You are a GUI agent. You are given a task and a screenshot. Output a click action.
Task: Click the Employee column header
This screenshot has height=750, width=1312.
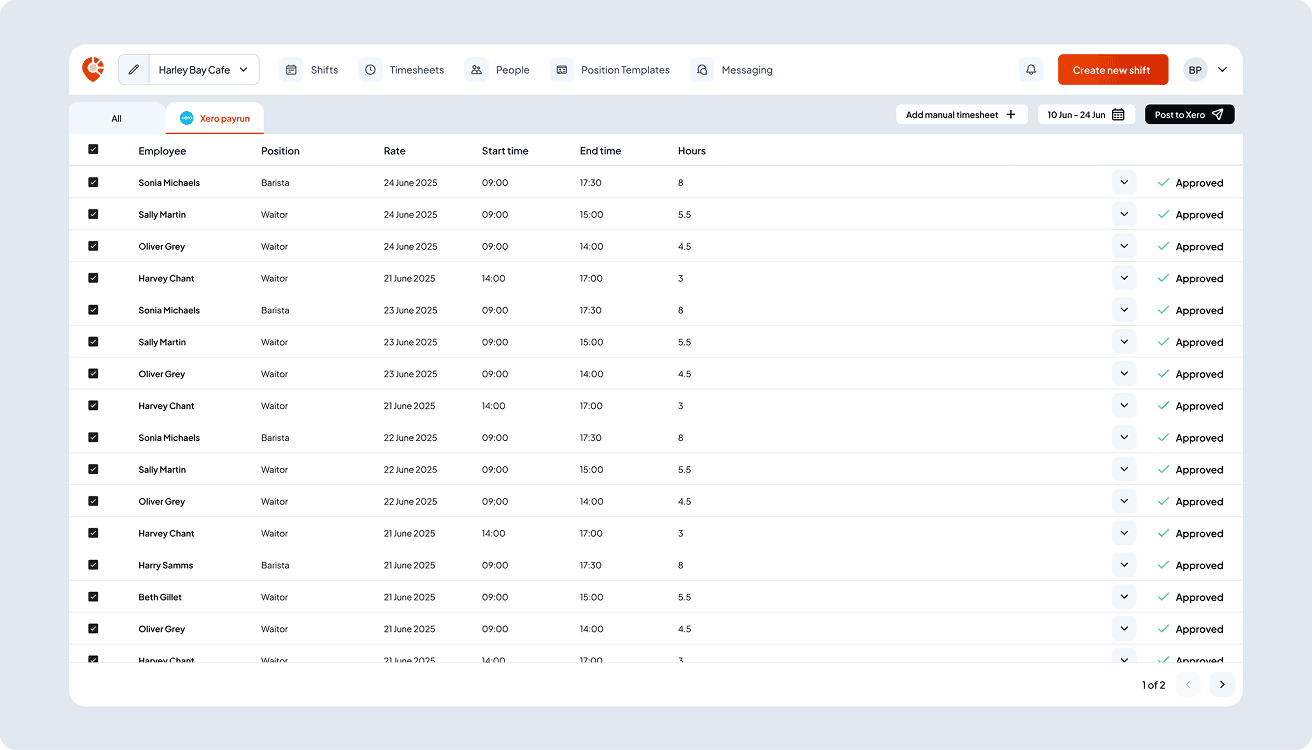162,151
